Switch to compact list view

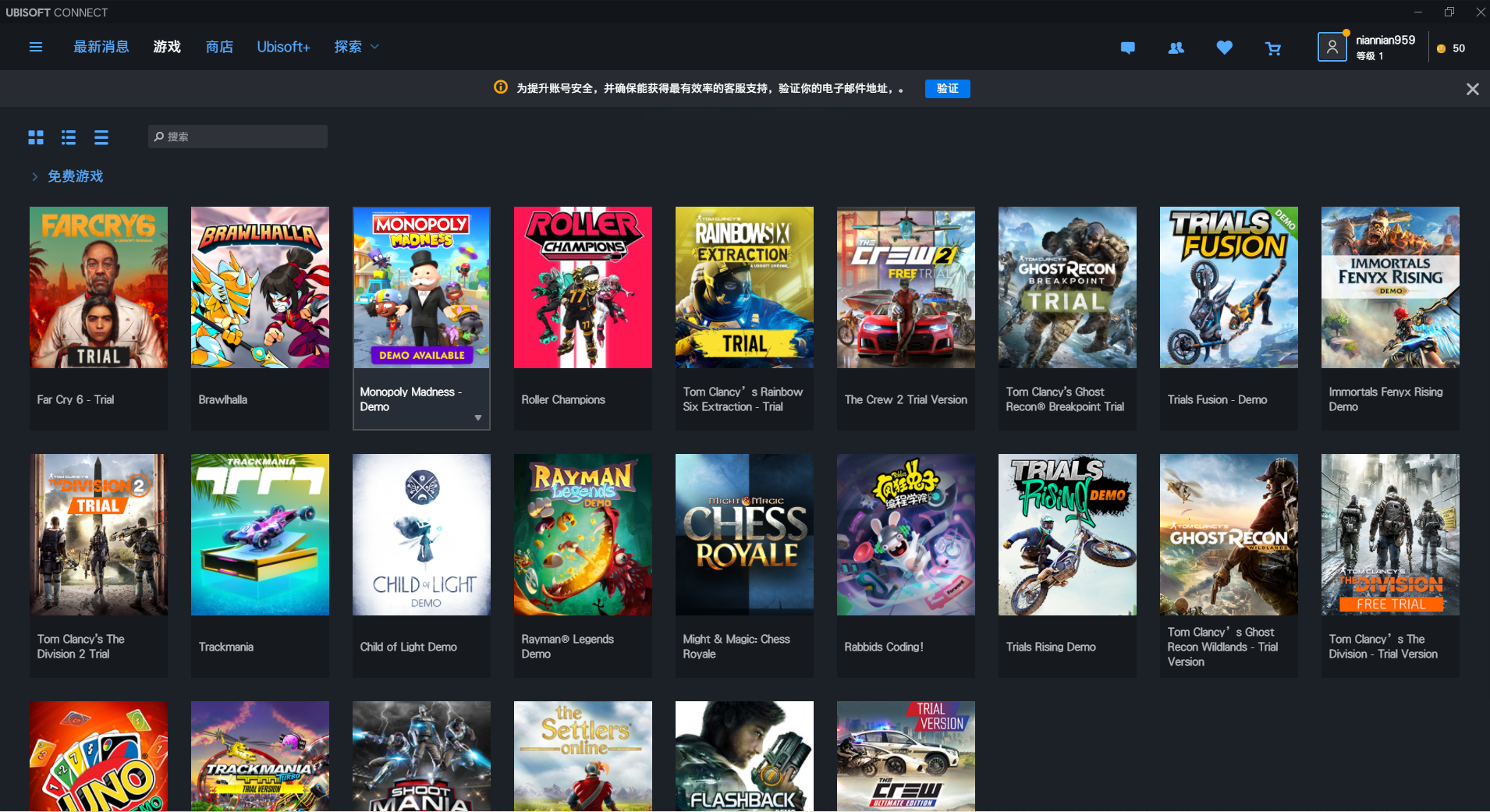coord(101,137)
